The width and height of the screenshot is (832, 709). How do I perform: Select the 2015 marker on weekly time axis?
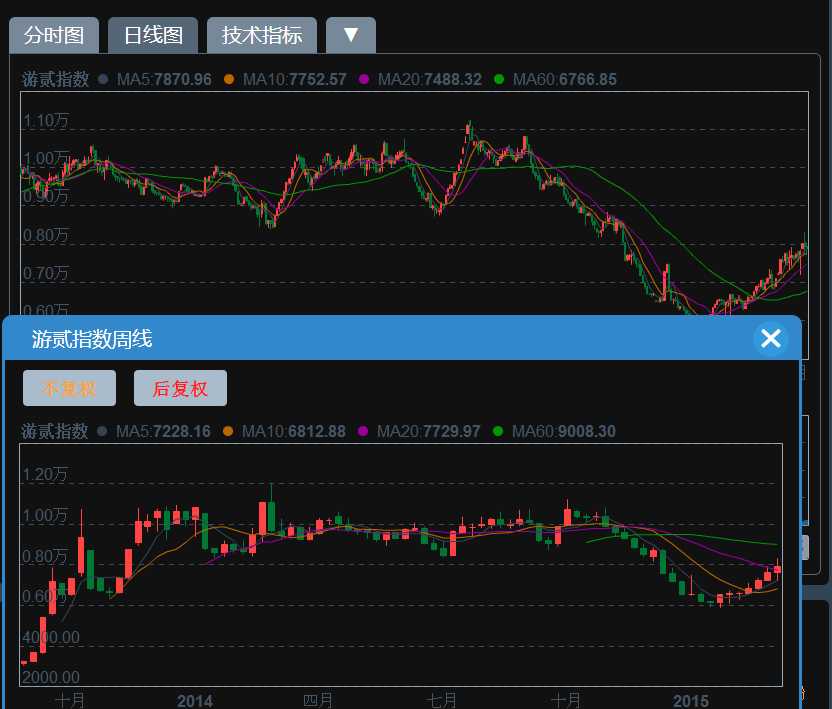point(691,700)
